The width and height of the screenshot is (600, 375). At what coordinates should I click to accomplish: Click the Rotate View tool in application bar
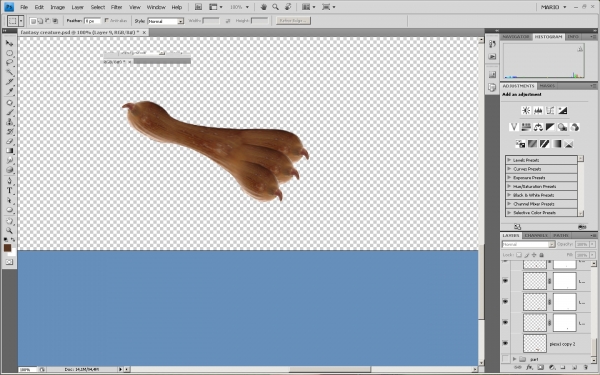tap(288, 7)
